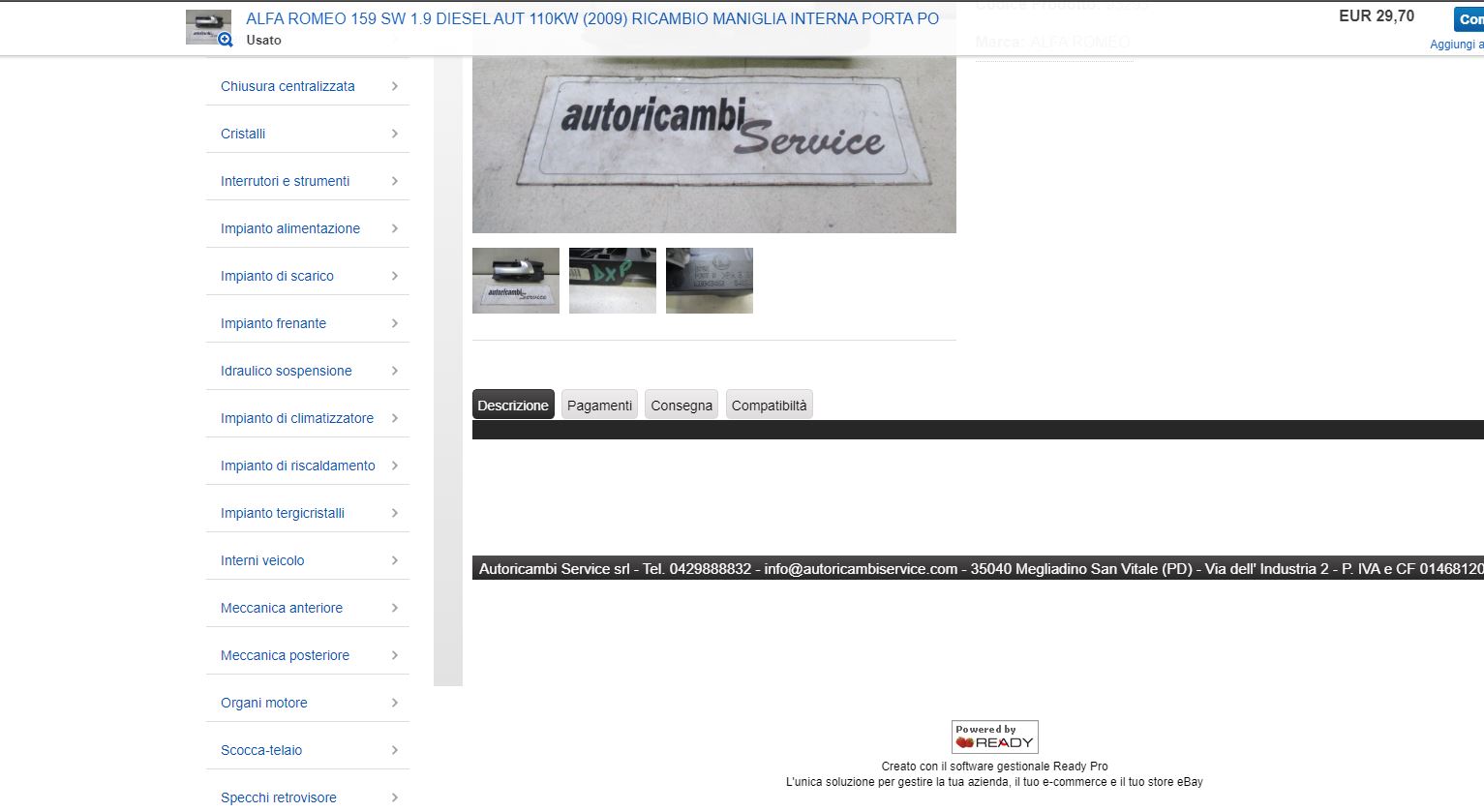
Task: Select first thumbnail showing handle with logo
Action: click(x=516, y=281)
